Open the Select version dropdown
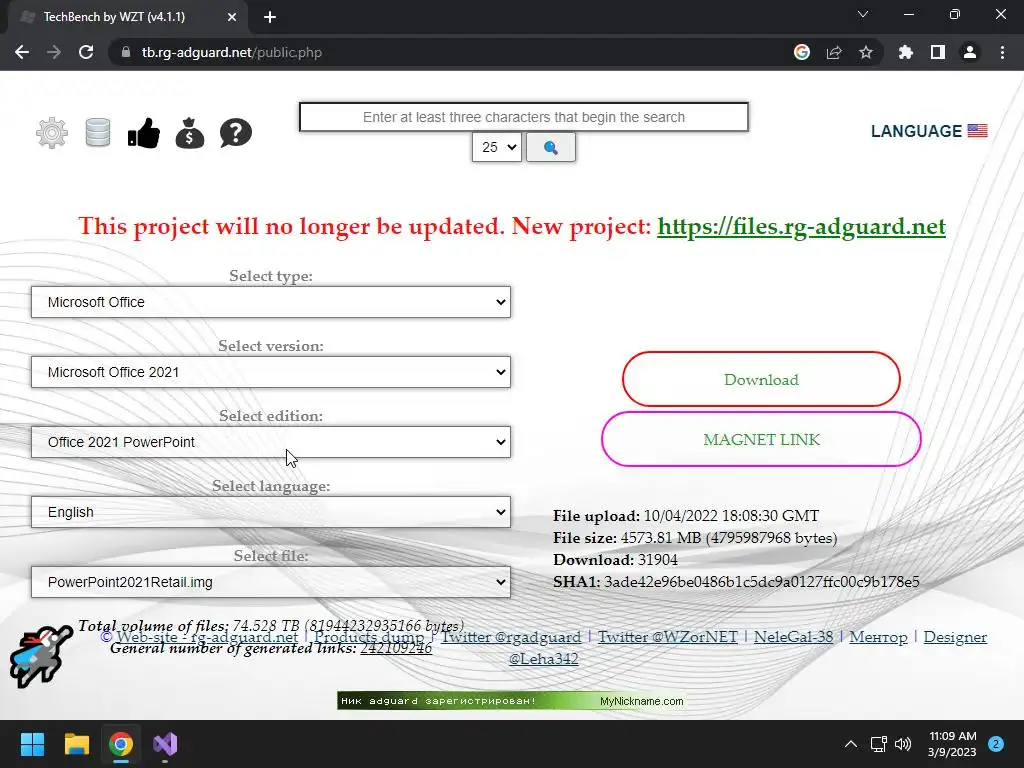The height and width of the screenshot is (768, 1024). 271,372
